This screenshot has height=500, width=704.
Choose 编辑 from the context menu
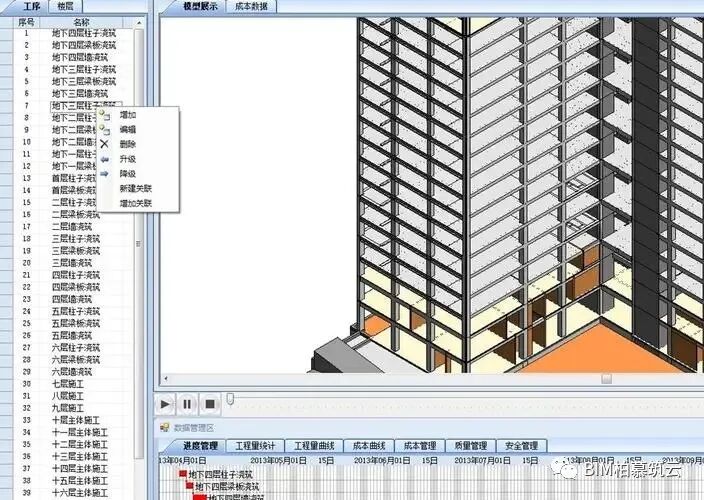tap(128, 130)
